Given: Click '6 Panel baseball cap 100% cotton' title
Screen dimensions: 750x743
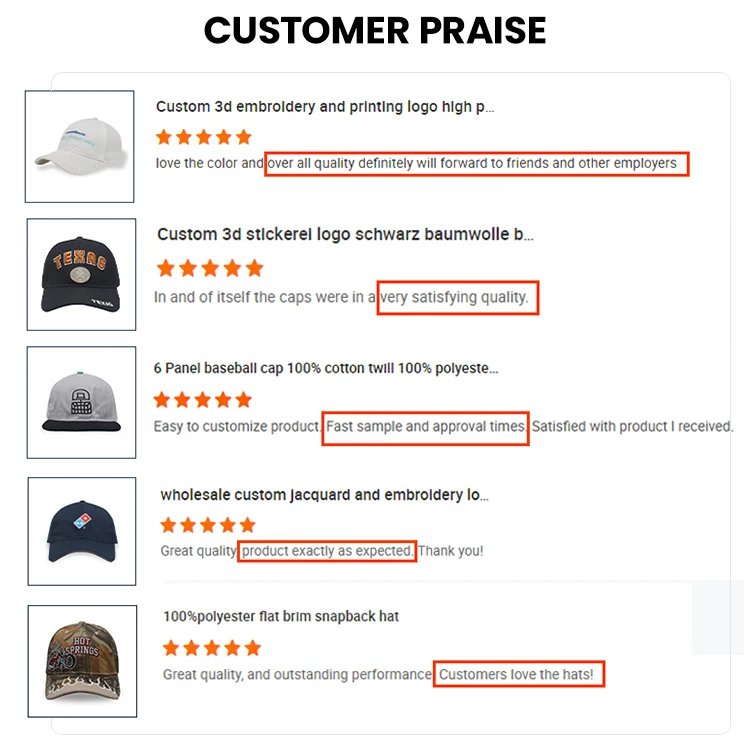Looking at the screenshot, I should [x=326, y=368].
